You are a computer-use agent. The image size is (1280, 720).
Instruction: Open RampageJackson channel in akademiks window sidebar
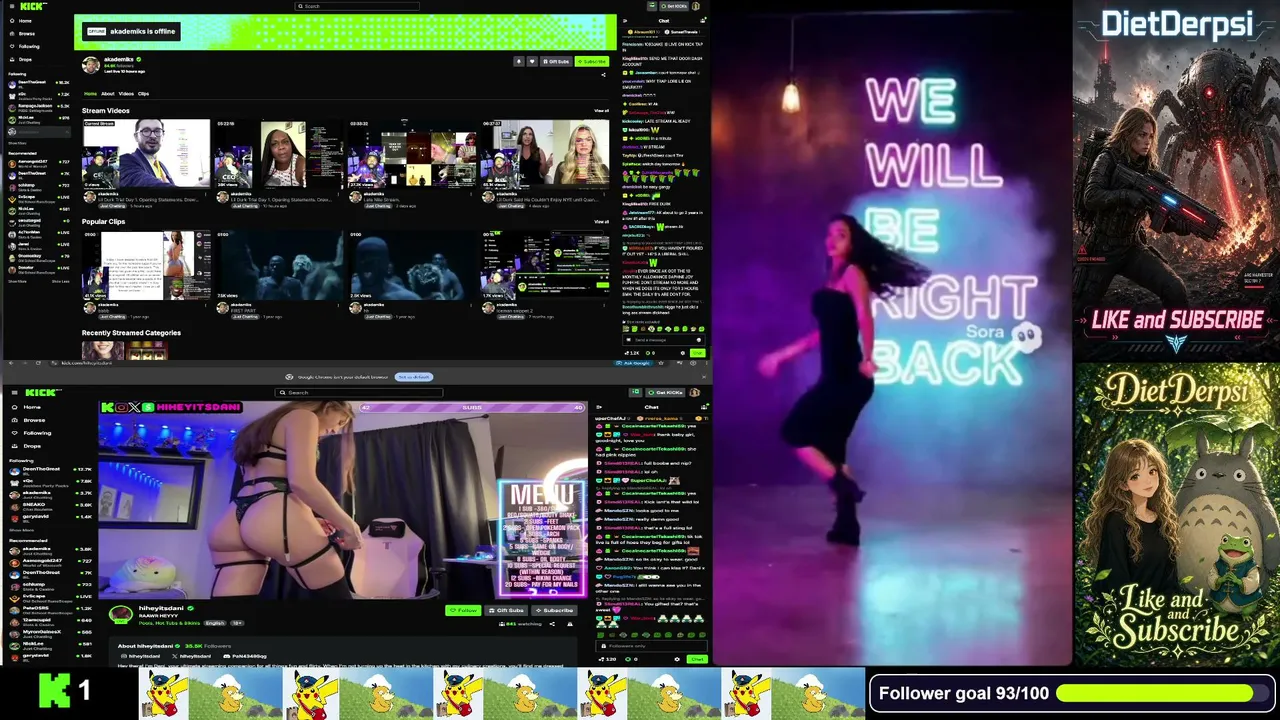click(x=38, y=106)
